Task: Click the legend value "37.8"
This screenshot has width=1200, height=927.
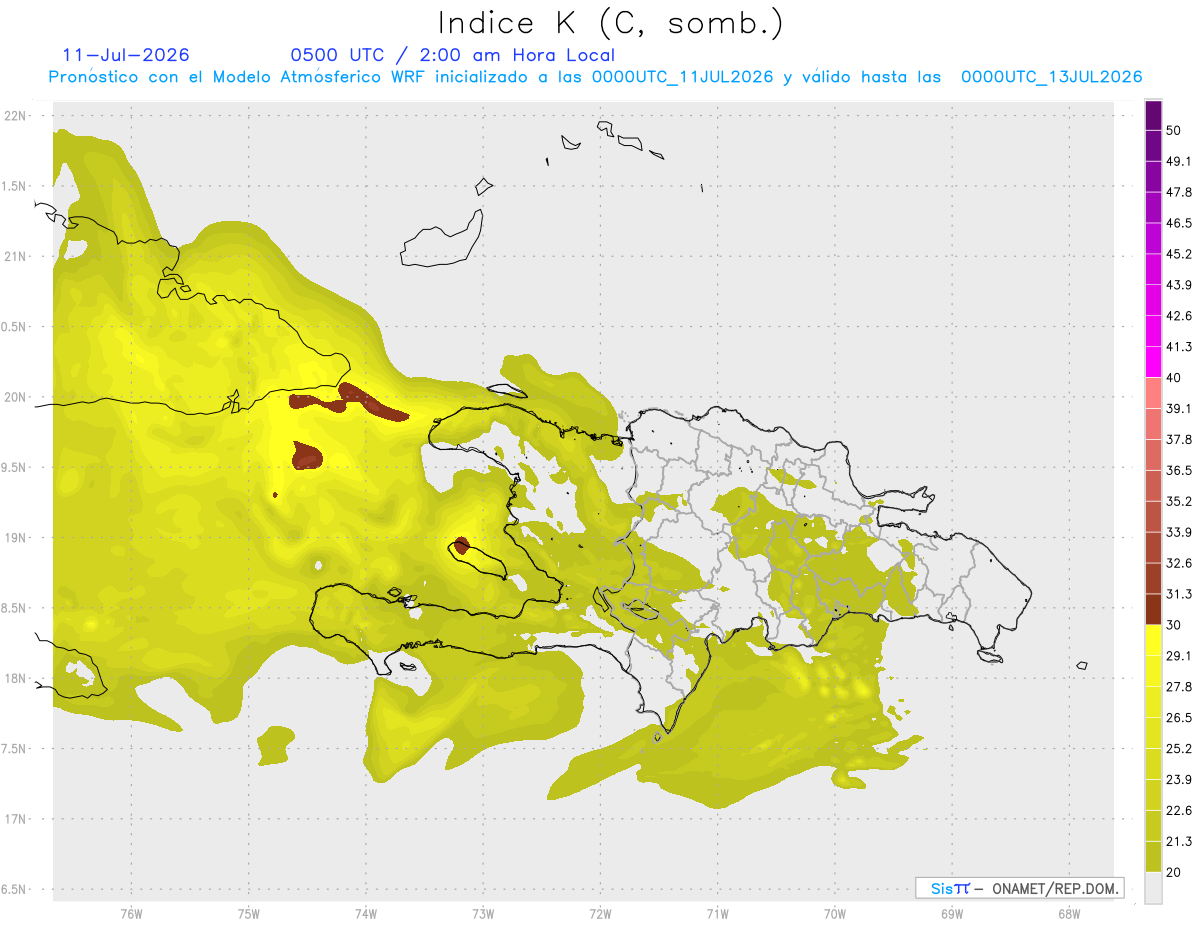Action: [x=1179, y=439]
